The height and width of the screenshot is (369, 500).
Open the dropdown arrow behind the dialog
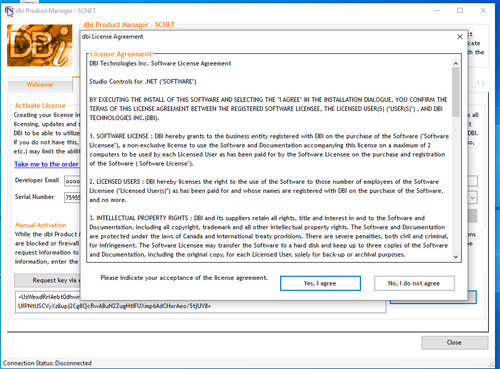pyautogui.click(x=473, y=198)
